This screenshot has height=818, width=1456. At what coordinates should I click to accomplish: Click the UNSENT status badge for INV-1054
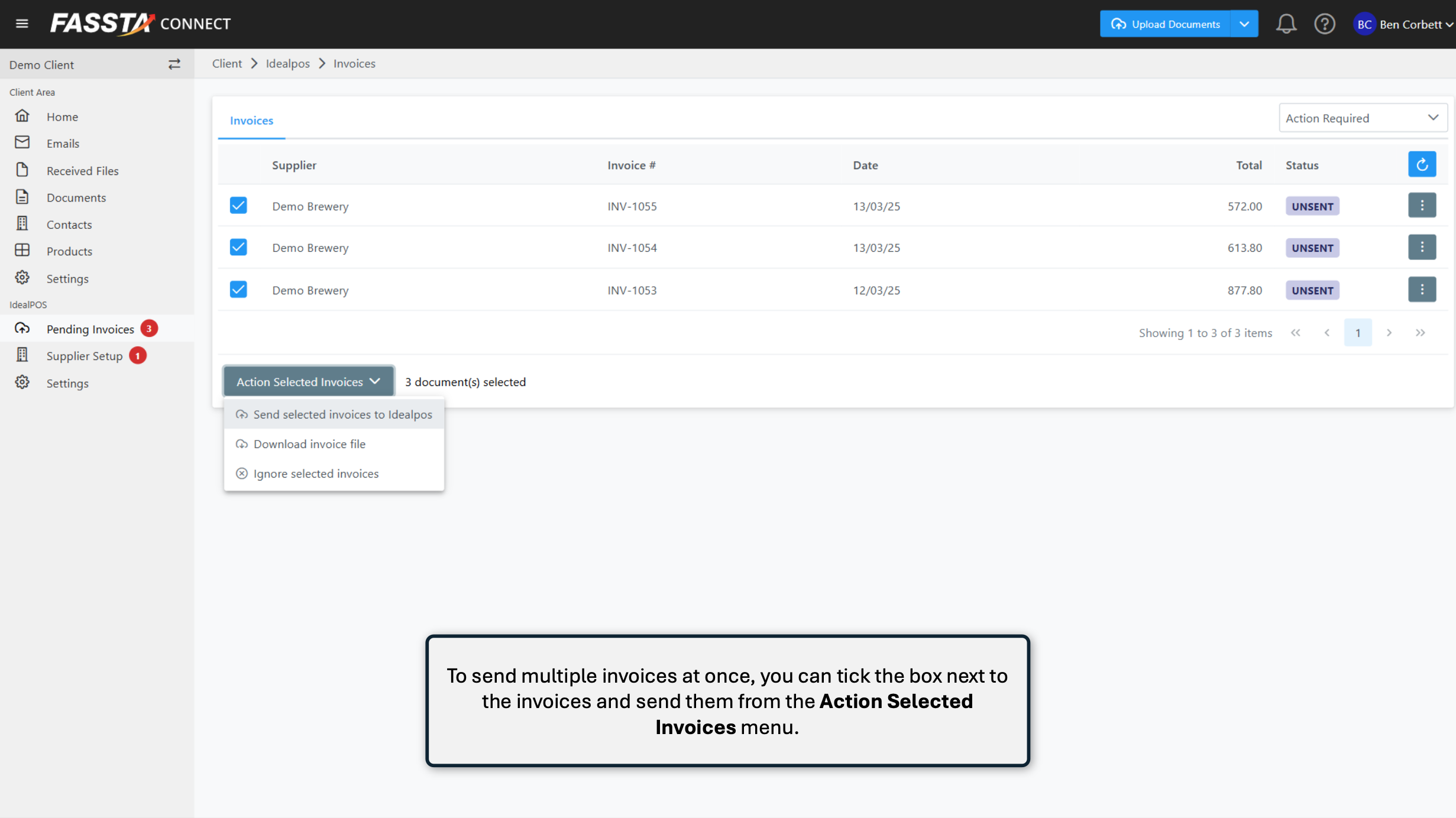(x=1312, y=248)
